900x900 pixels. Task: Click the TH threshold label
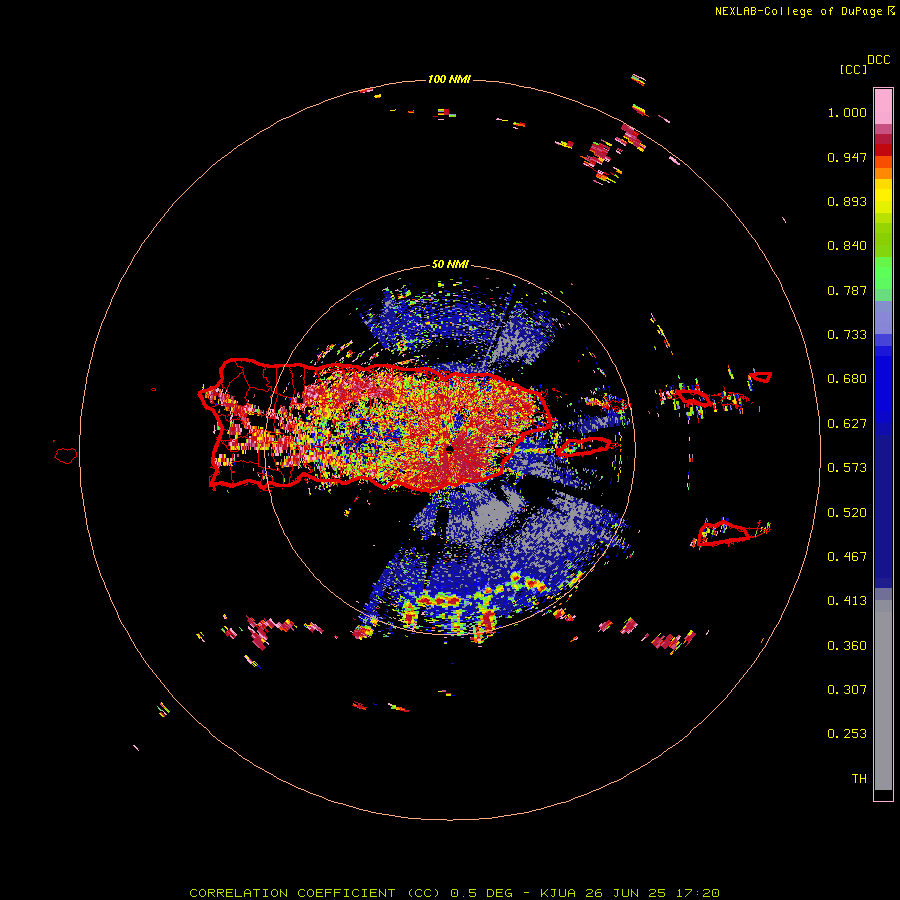pyautogui.click(x=859, y=779)
